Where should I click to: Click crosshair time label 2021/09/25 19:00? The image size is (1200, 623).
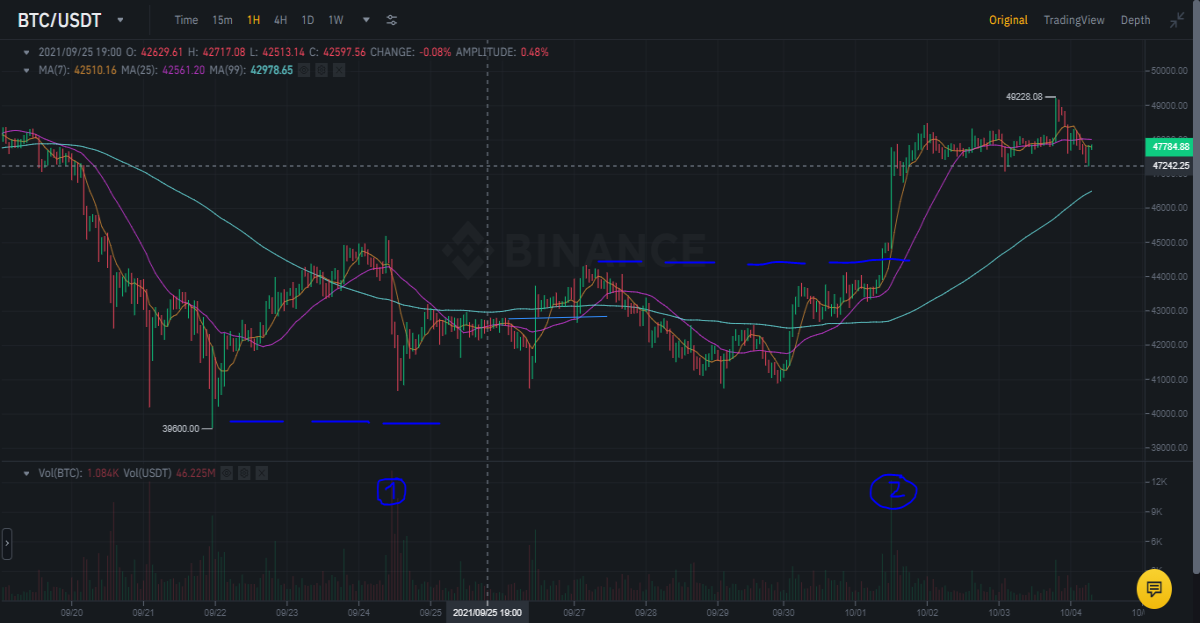[x=487, y=611]
